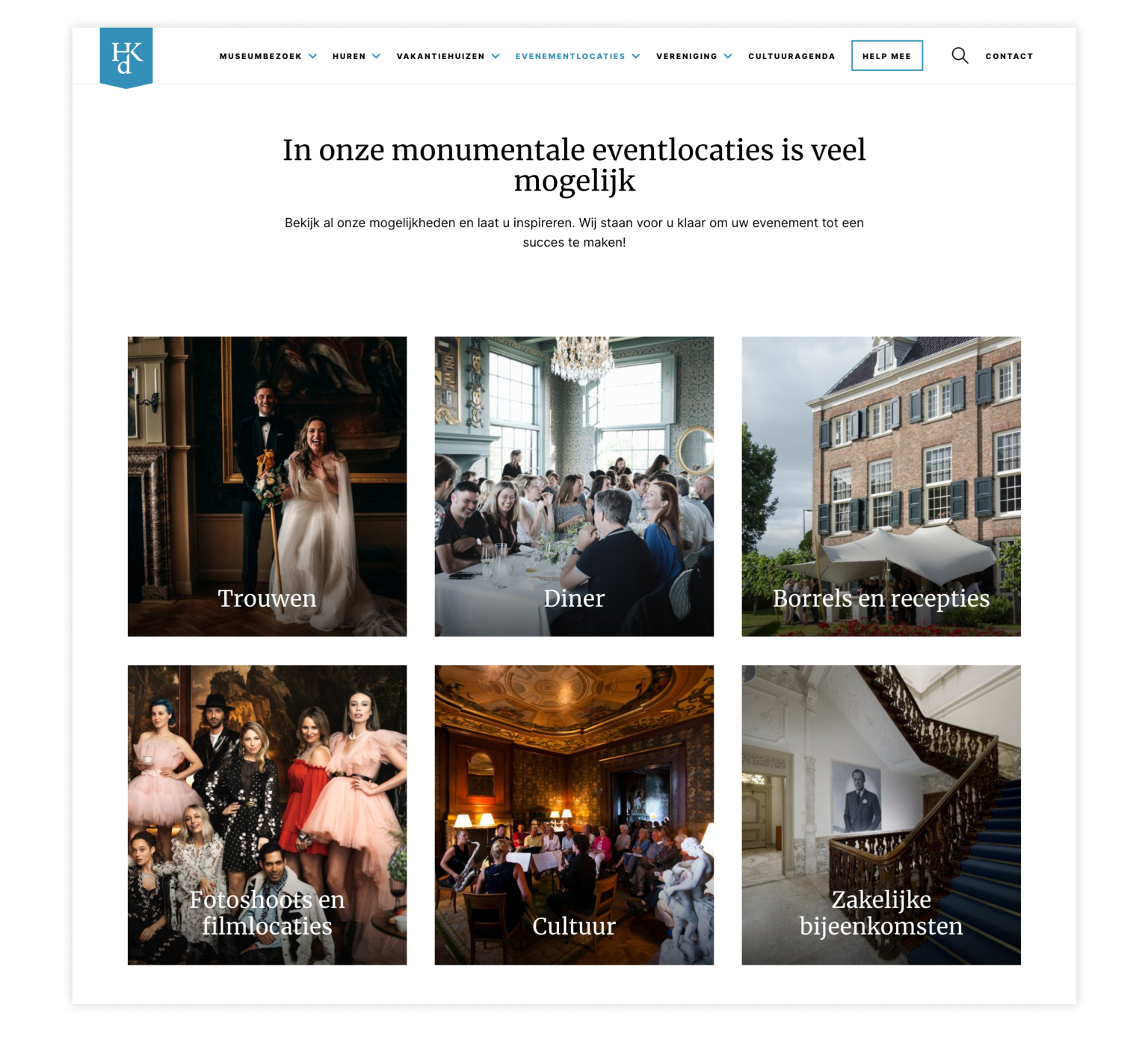
Task: Choose the Zakelijke bijeenkomsten tile
Action: (x=881, y=815)
